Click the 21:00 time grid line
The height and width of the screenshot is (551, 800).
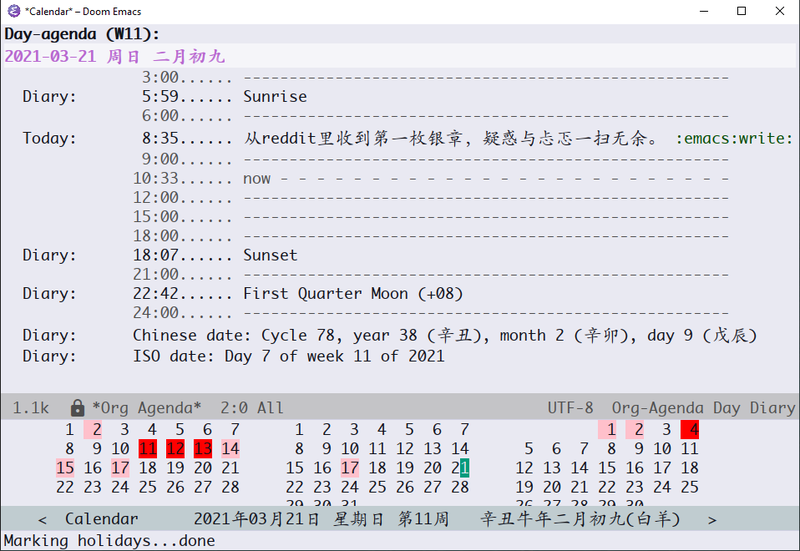(x=431, y=274)
